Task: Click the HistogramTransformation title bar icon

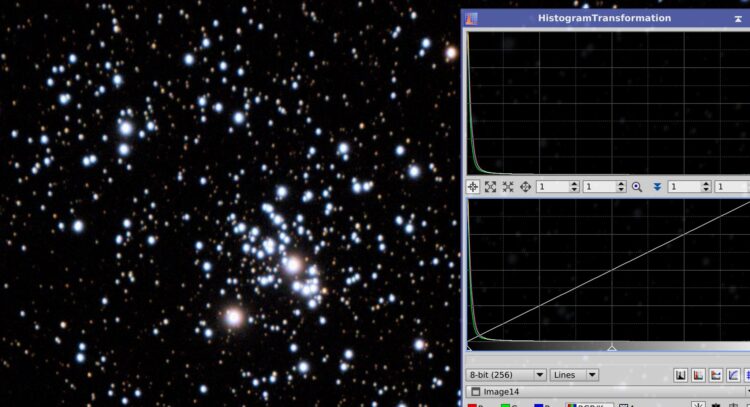Action: pyautogui.click(x=472, y=19)
